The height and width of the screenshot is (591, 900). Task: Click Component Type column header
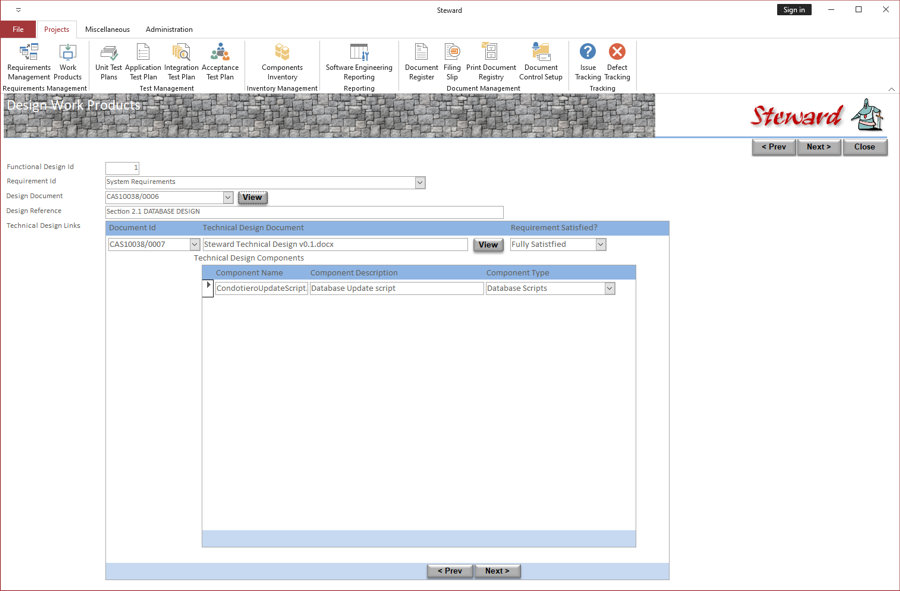(517, 273)
